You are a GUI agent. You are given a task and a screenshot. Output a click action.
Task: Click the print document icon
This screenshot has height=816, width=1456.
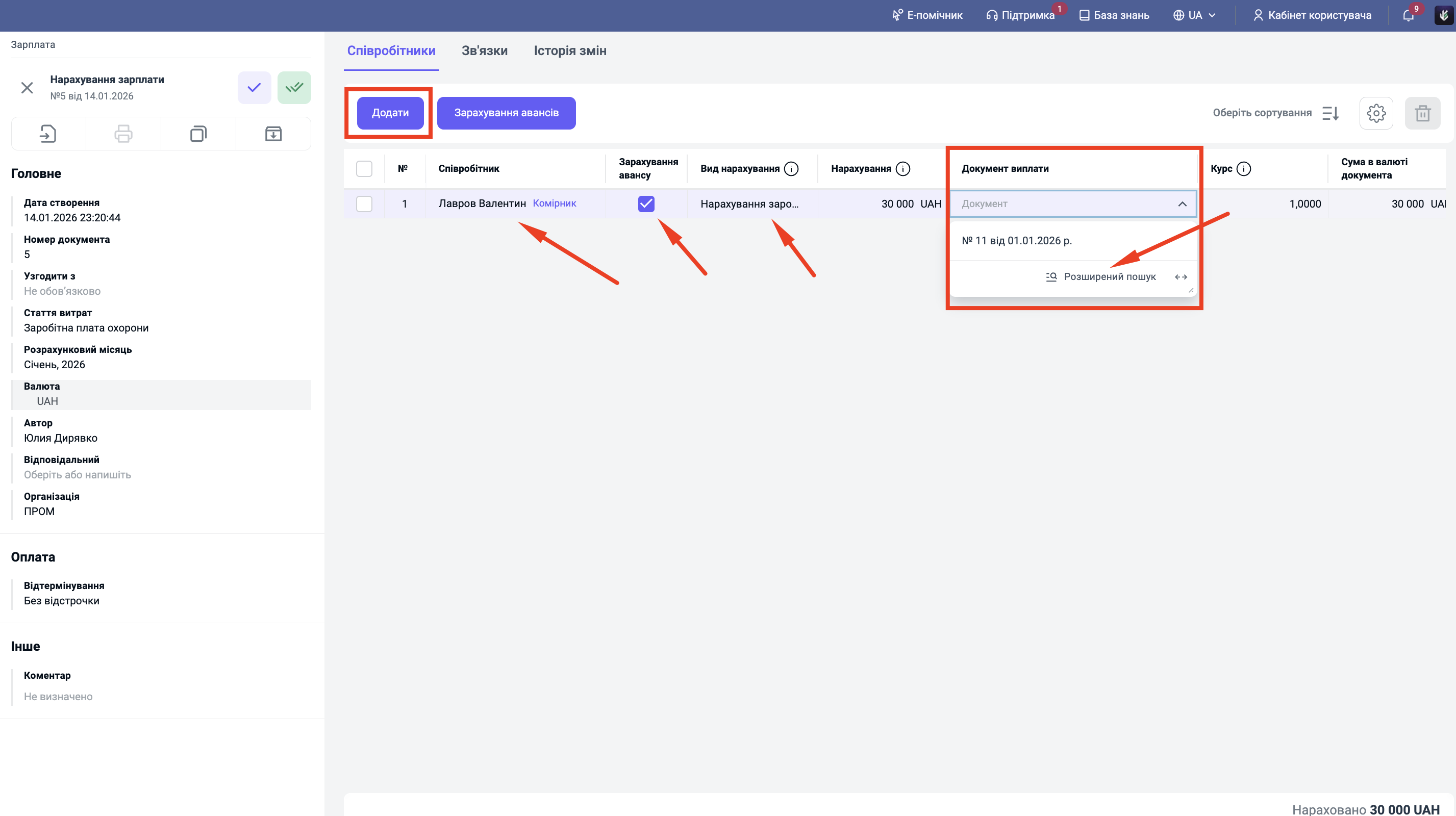123,134
